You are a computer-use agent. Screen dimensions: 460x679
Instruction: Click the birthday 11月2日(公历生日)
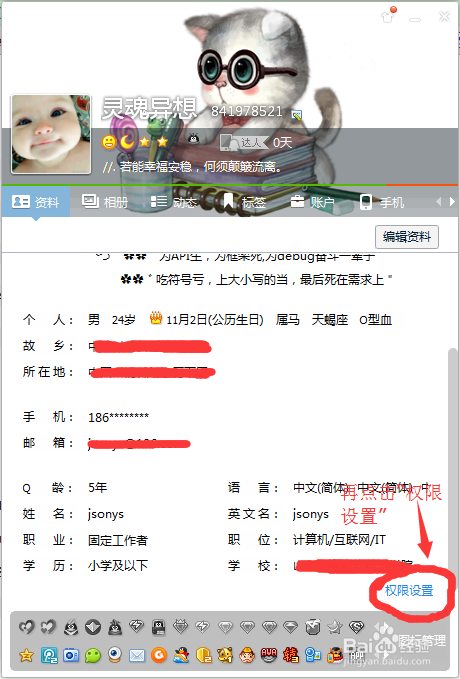[x=215, y=320]
